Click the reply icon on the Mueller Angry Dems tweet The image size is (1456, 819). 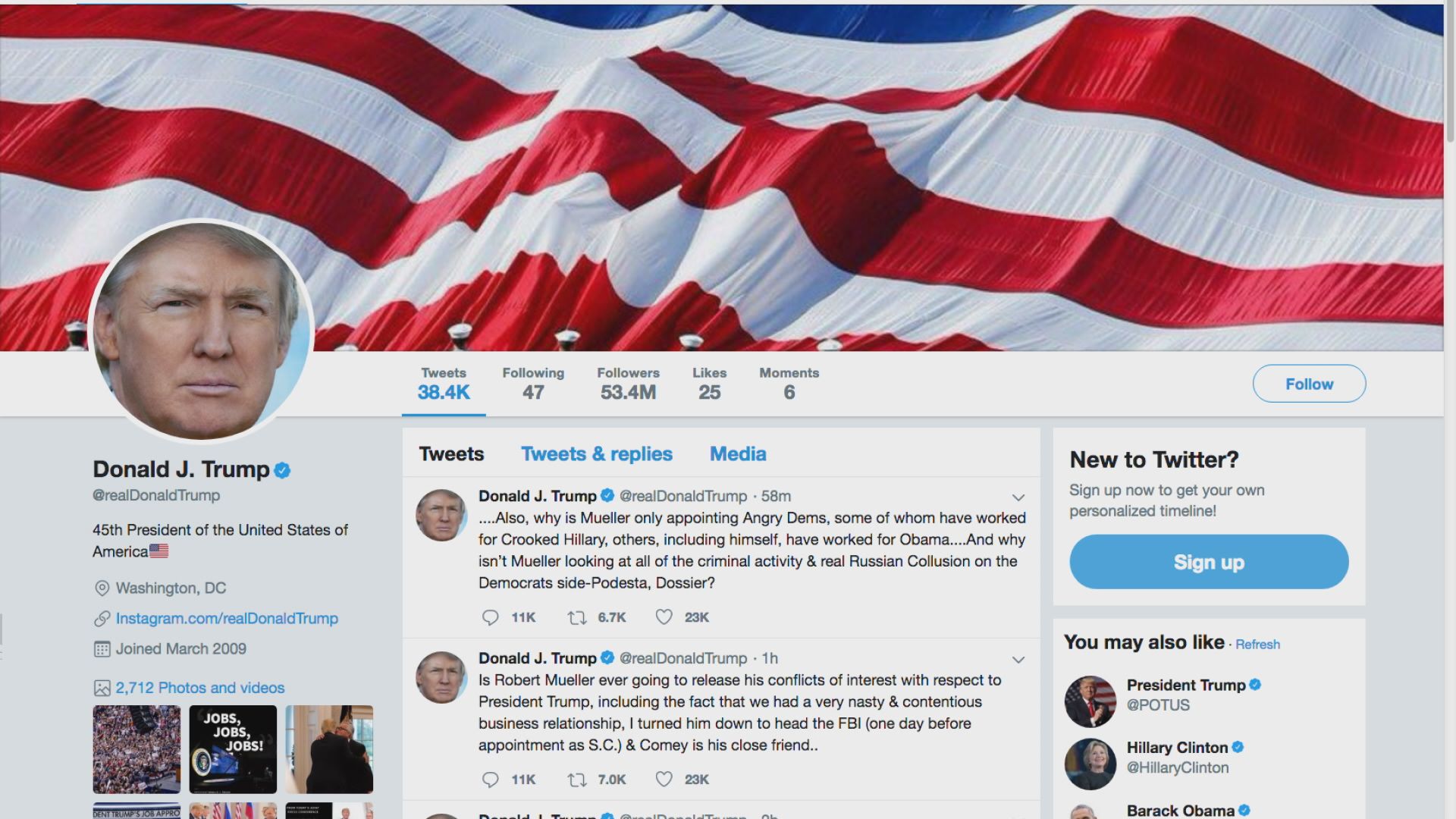(491, 617)
